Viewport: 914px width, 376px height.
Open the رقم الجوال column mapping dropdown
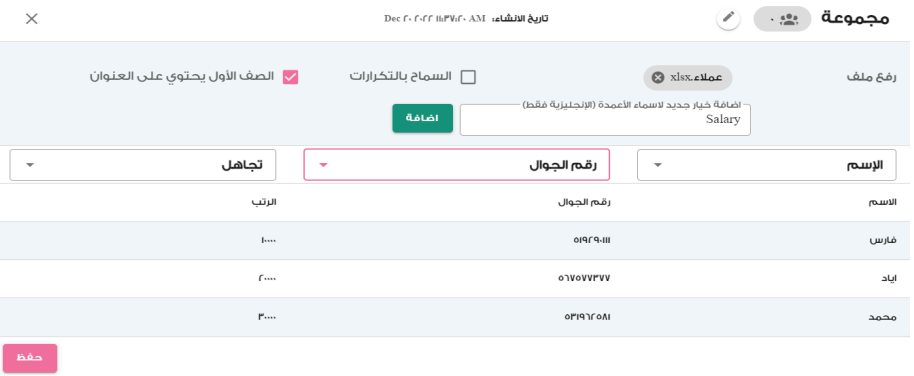[x=456, y=164]
